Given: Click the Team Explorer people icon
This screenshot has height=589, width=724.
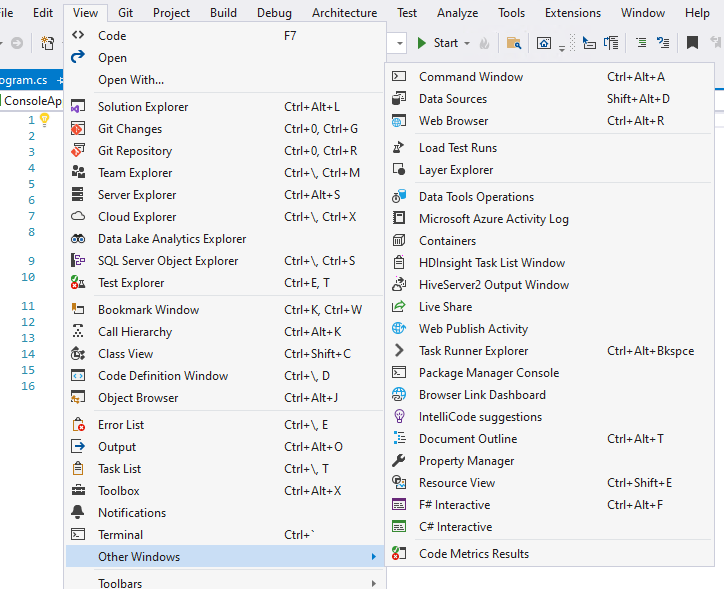Looking at the screenshot, I should [78, 172].
